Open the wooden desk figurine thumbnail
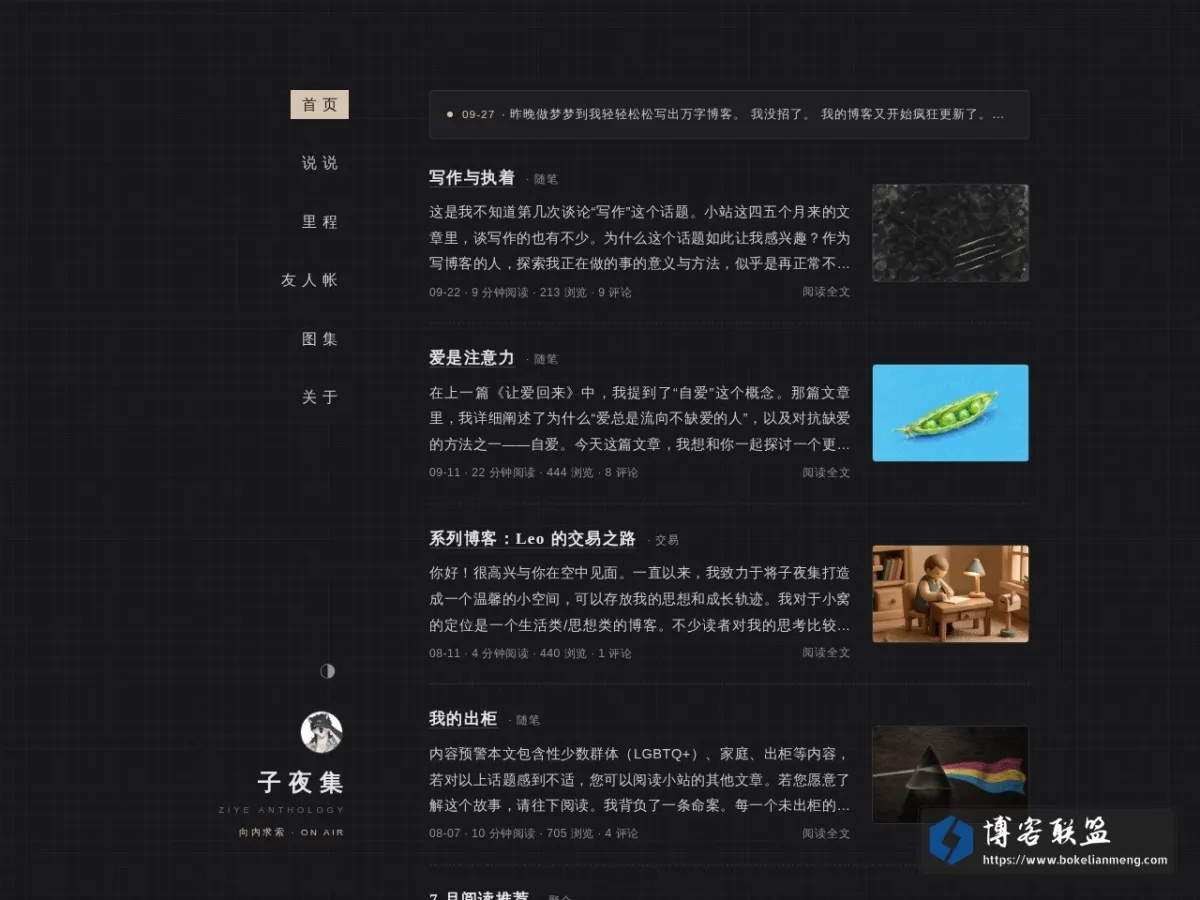Viewport: 1200px width, 900px height. (950, 594)
